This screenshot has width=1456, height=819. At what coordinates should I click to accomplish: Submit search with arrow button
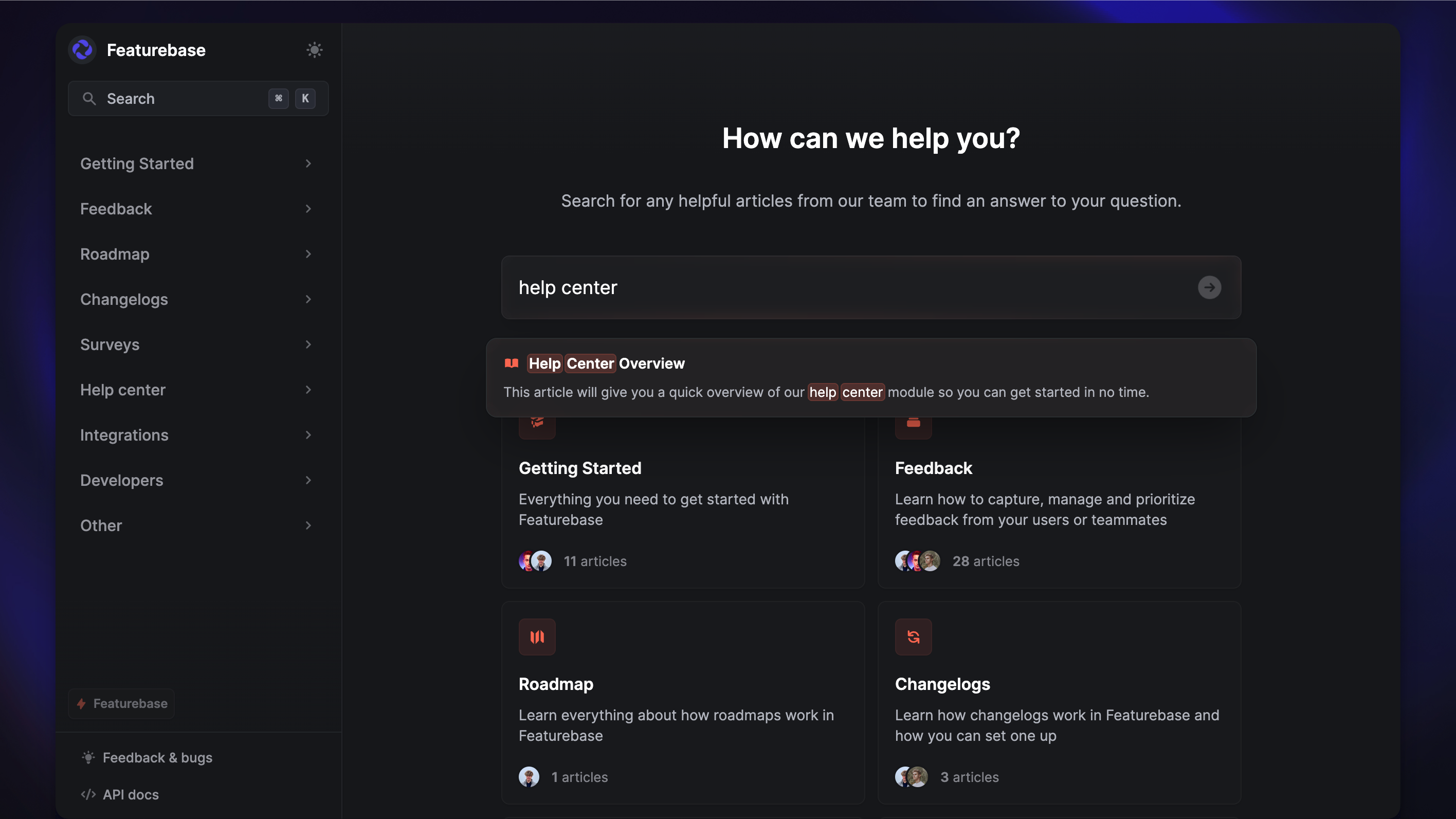pyautogui.click(x=1209, y=287)
